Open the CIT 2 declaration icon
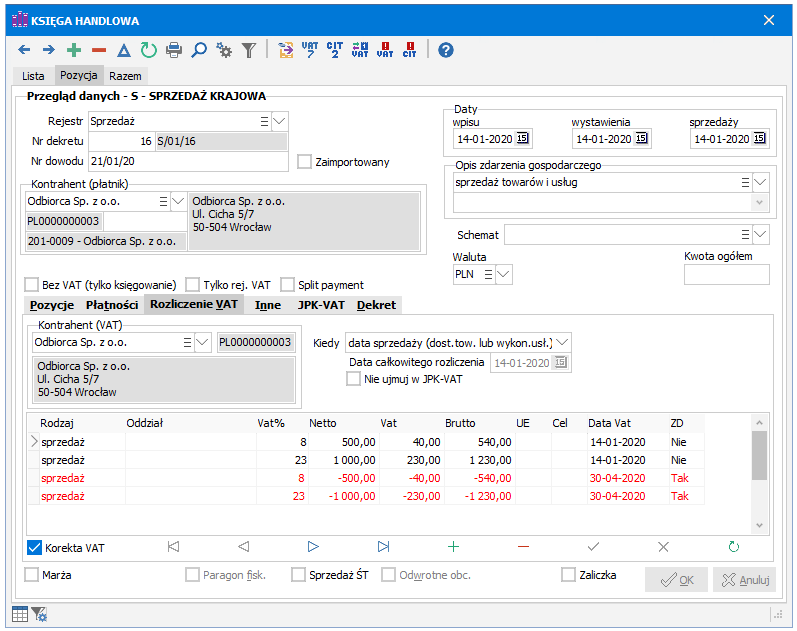797x631 pixels. tap(335, 50)
